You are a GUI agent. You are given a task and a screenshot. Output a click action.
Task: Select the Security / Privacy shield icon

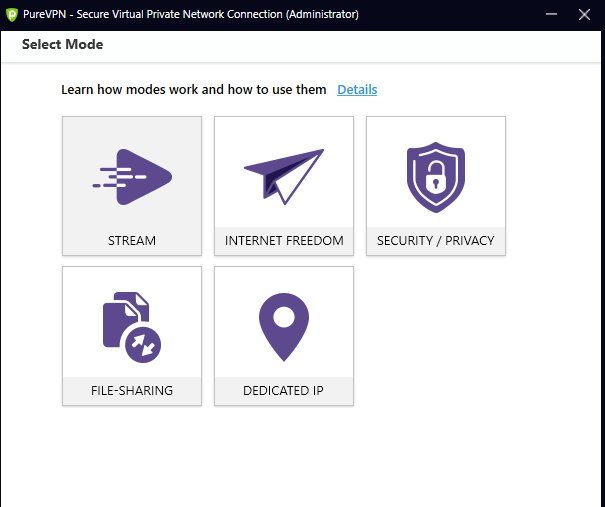point(436,177)
